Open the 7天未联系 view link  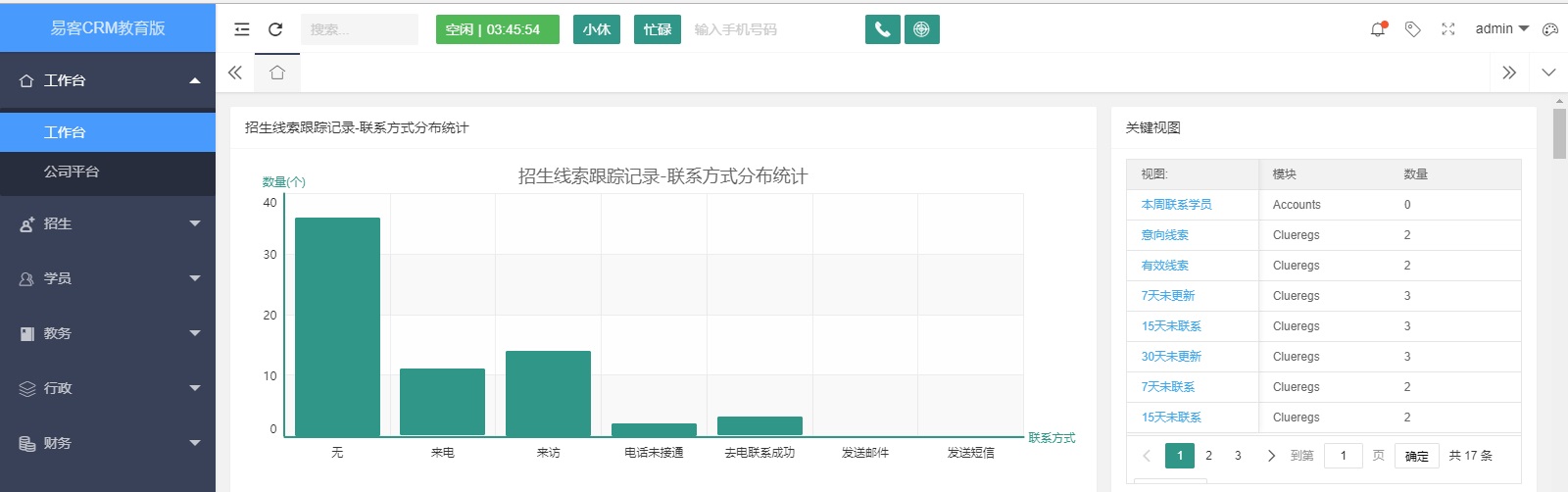[x=1167, y=387]
